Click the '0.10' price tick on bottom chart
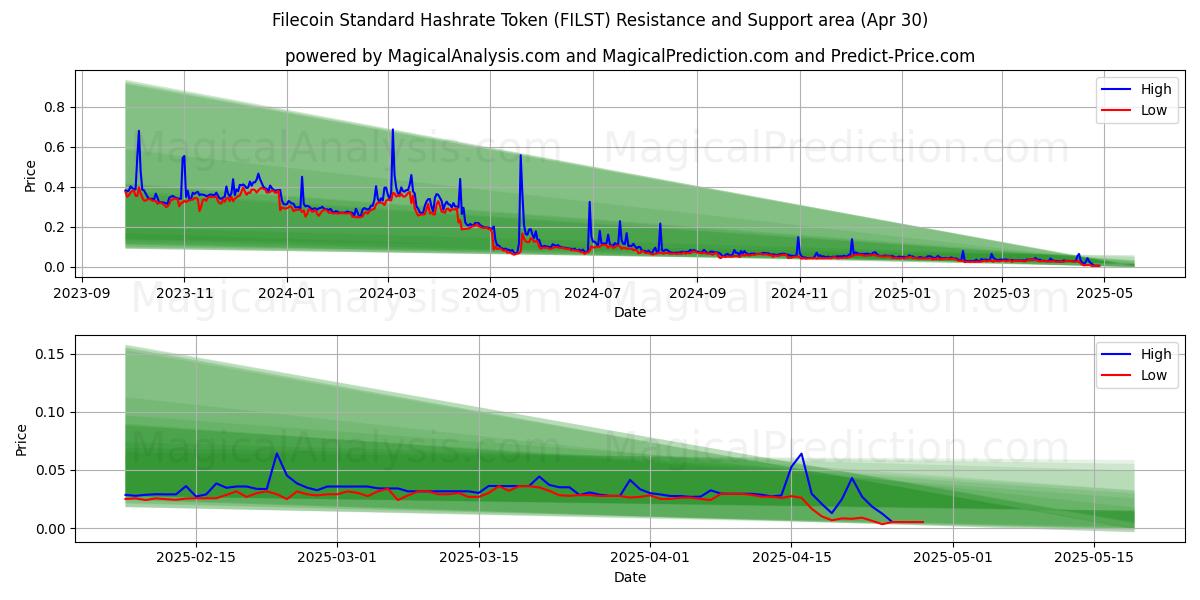The width and height of the screenshot is (1200, 600). [x=51, y=412]
